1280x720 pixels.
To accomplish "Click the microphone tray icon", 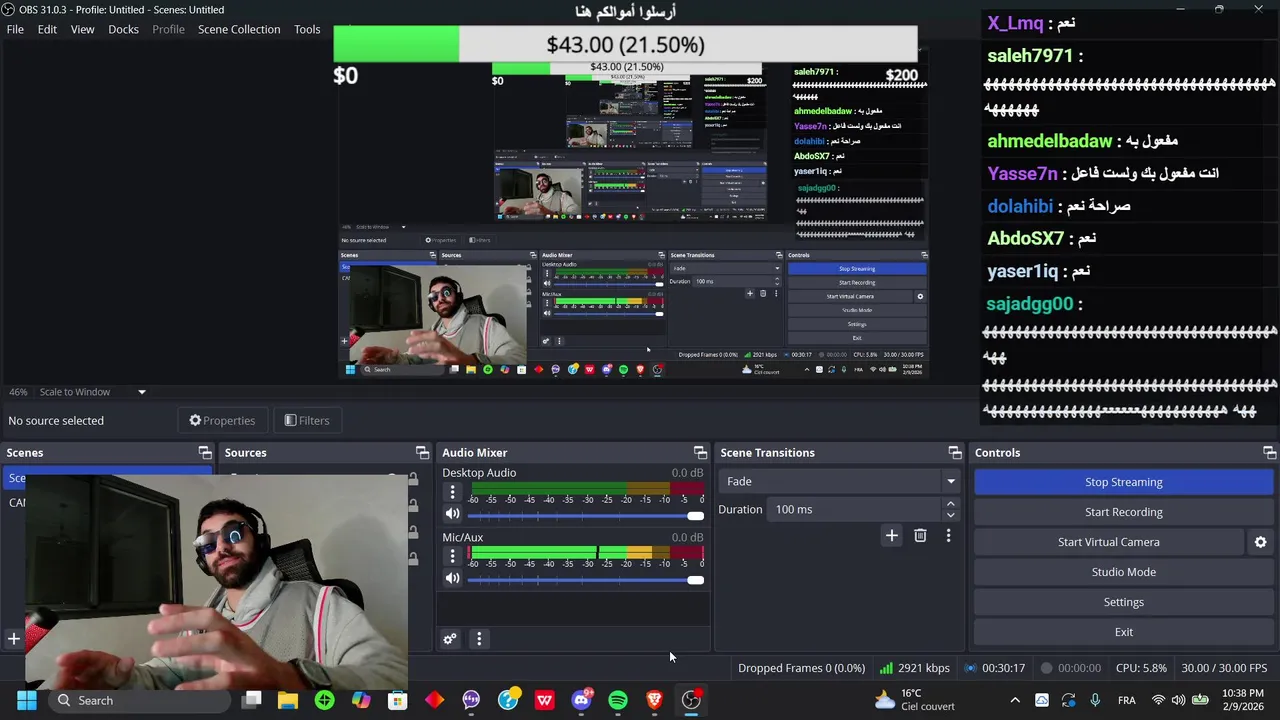I will coord(1095,700).
